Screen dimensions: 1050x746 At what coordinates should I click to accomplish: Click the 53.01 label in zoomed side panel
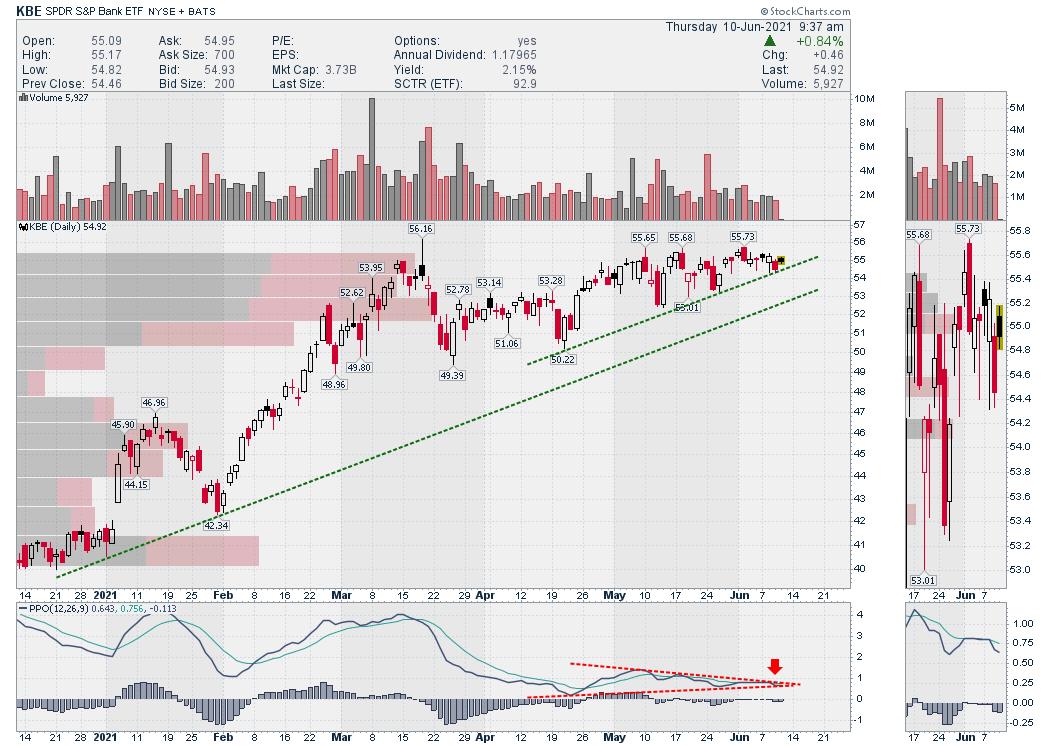pyautogui.click(x=920, y=580)
